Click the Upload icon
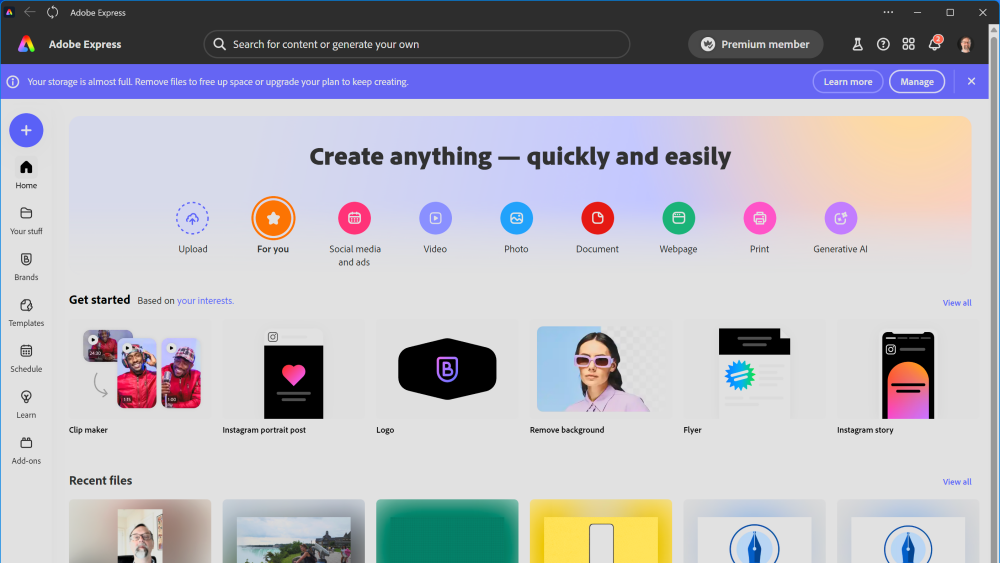Image resolution: width=1000 pixels, height=563 pixels. pyautogui.click(x=193, y=218)
